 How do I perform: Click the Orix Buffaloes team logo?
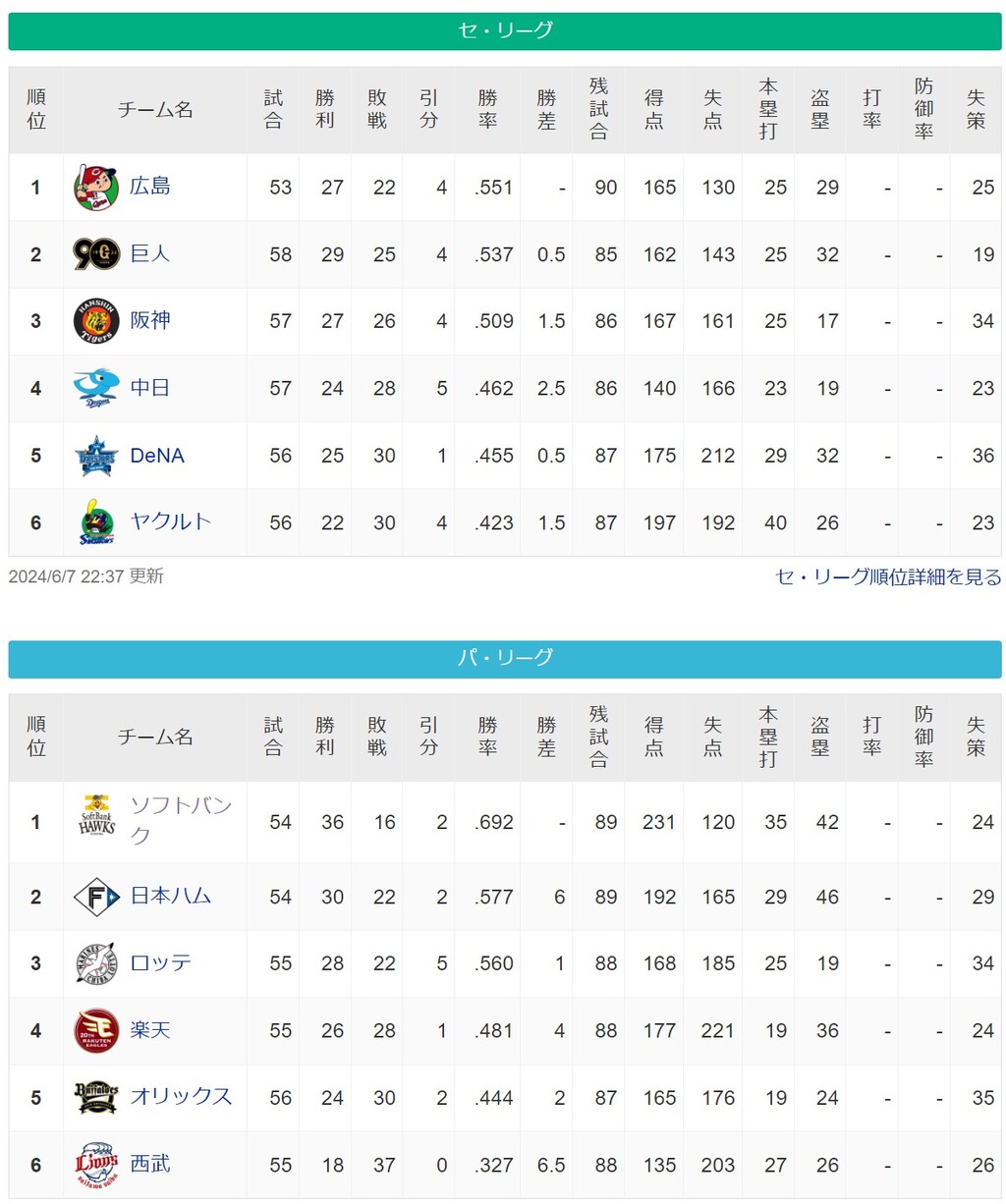[x=96, y=1098]
